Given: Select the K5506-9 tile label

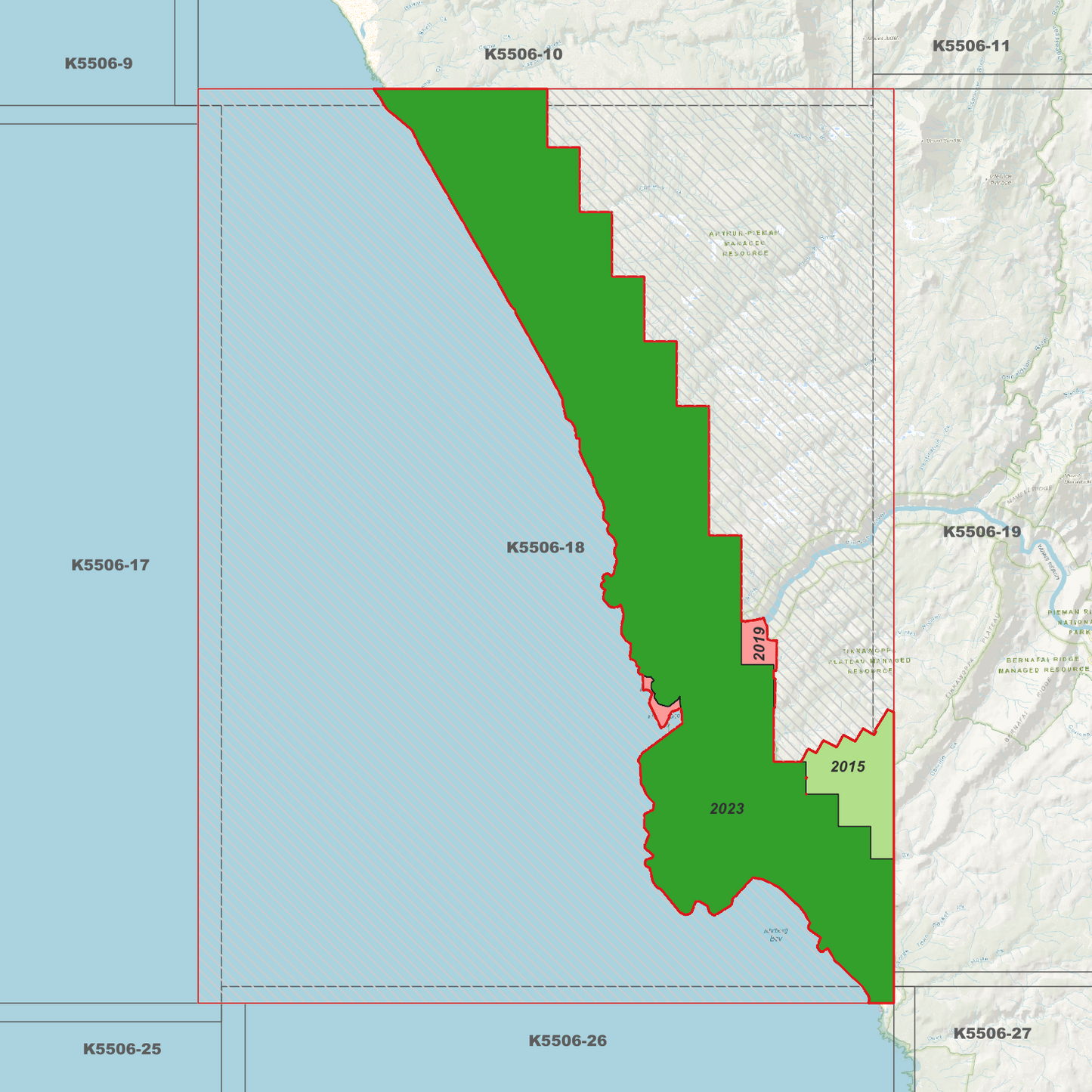Looking at the screenshot, I should pos(98,63).
